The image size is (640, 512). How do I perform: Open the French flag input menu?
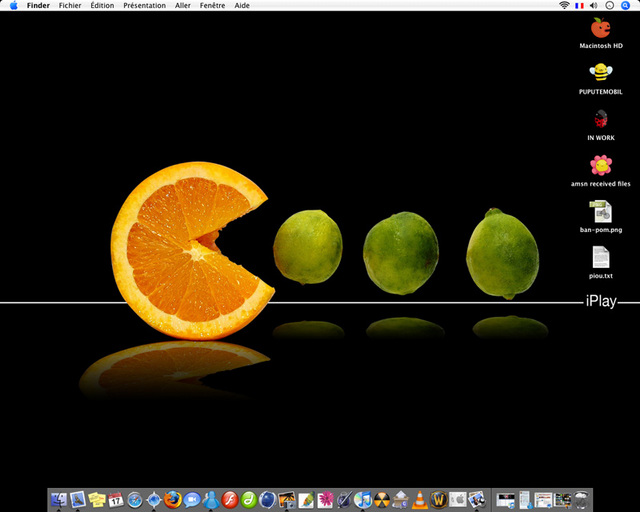579,5
